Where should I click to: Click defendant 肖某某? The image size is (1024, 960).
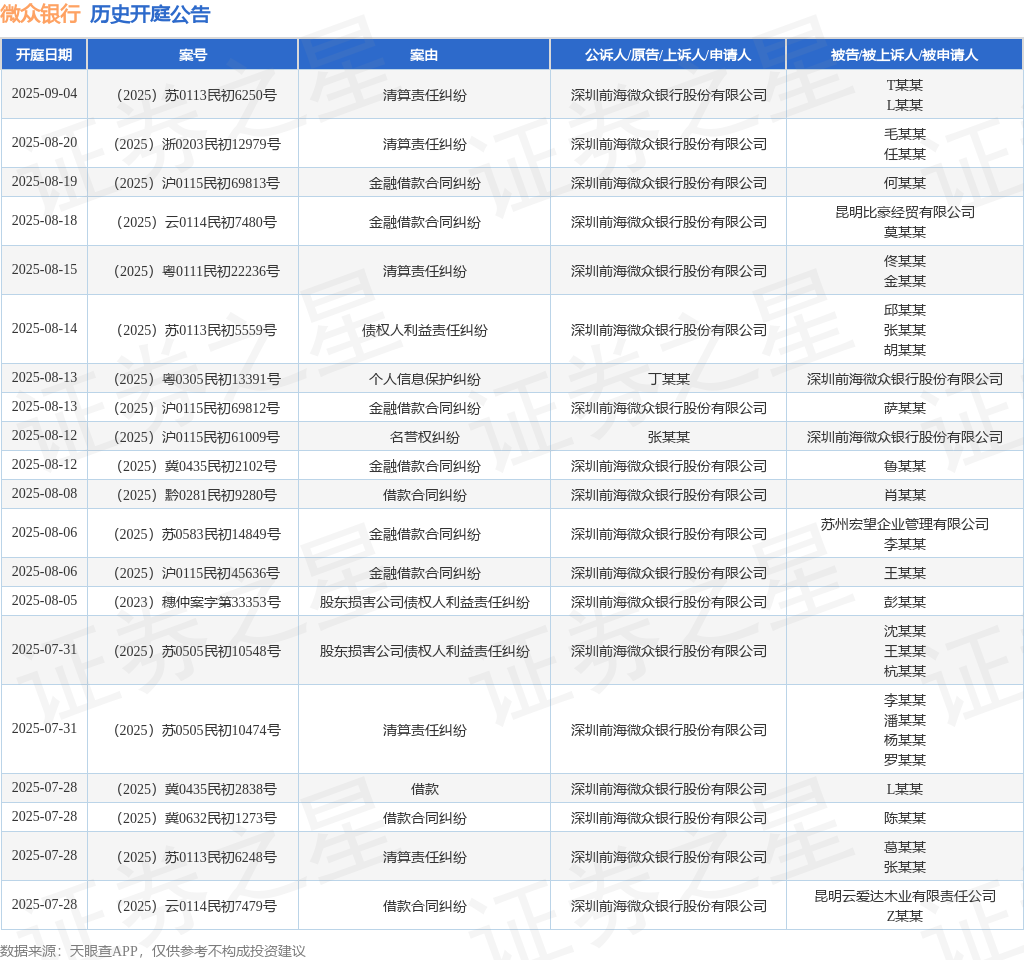(x=904, y=495)
